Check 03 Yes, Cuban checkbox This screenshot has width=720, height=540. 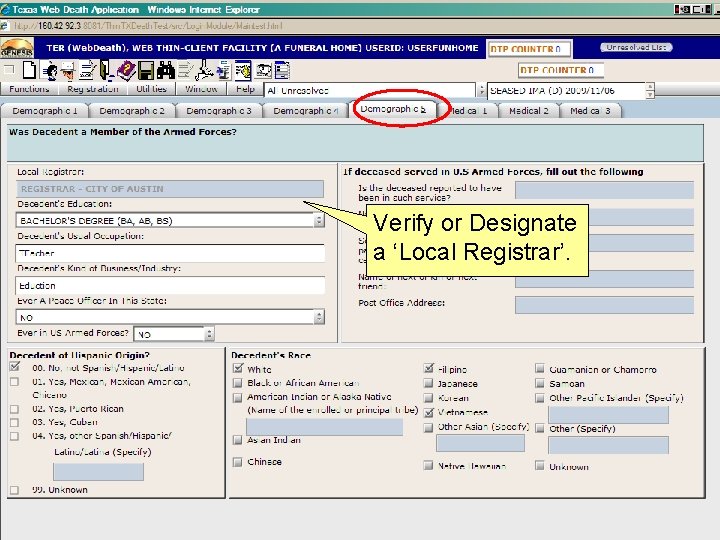click(x=15, y=422)
